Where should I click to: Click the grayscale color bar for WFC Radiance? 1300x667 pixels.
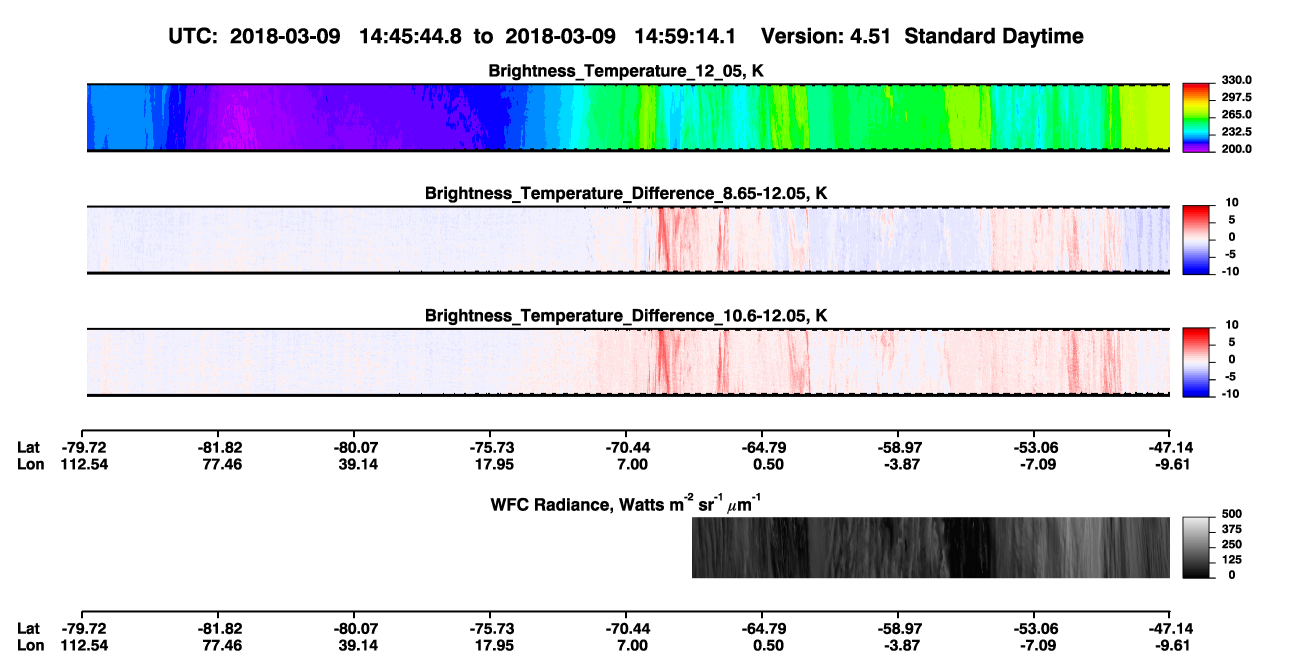click(x=1195, y=547)
